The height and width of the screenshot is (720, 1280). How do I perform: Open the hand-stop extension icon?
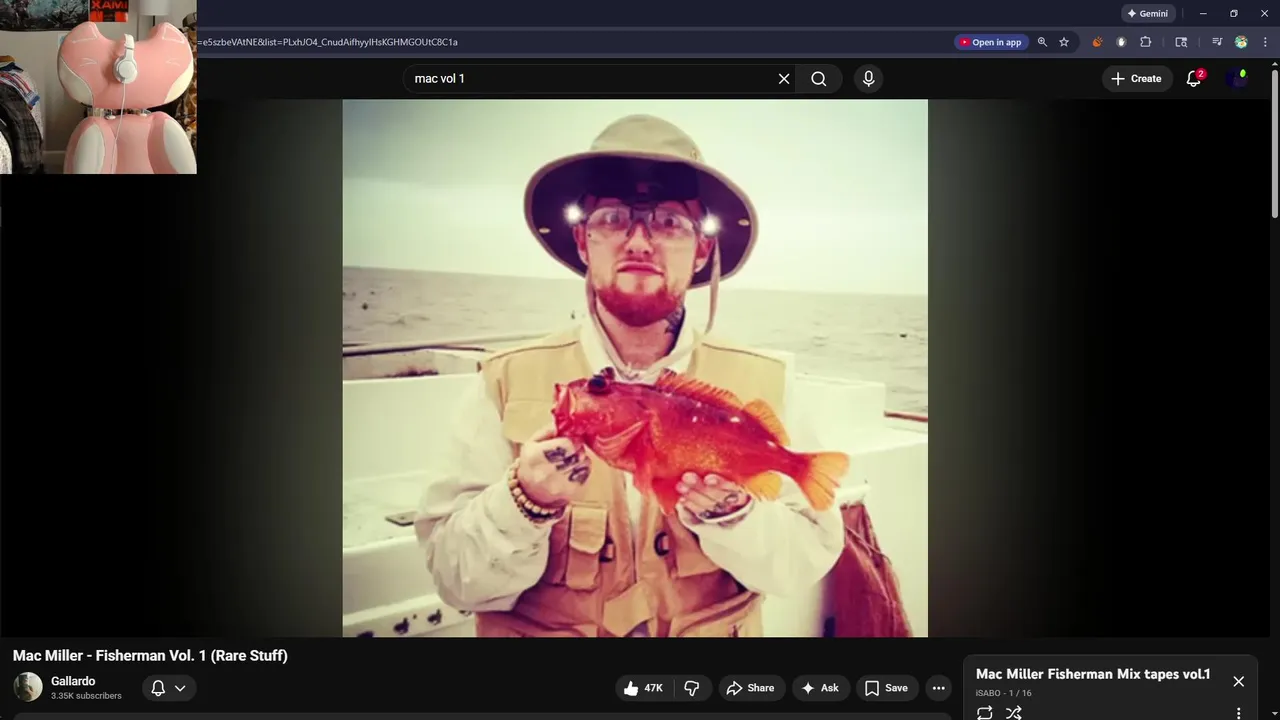[x=1121, y=42]
